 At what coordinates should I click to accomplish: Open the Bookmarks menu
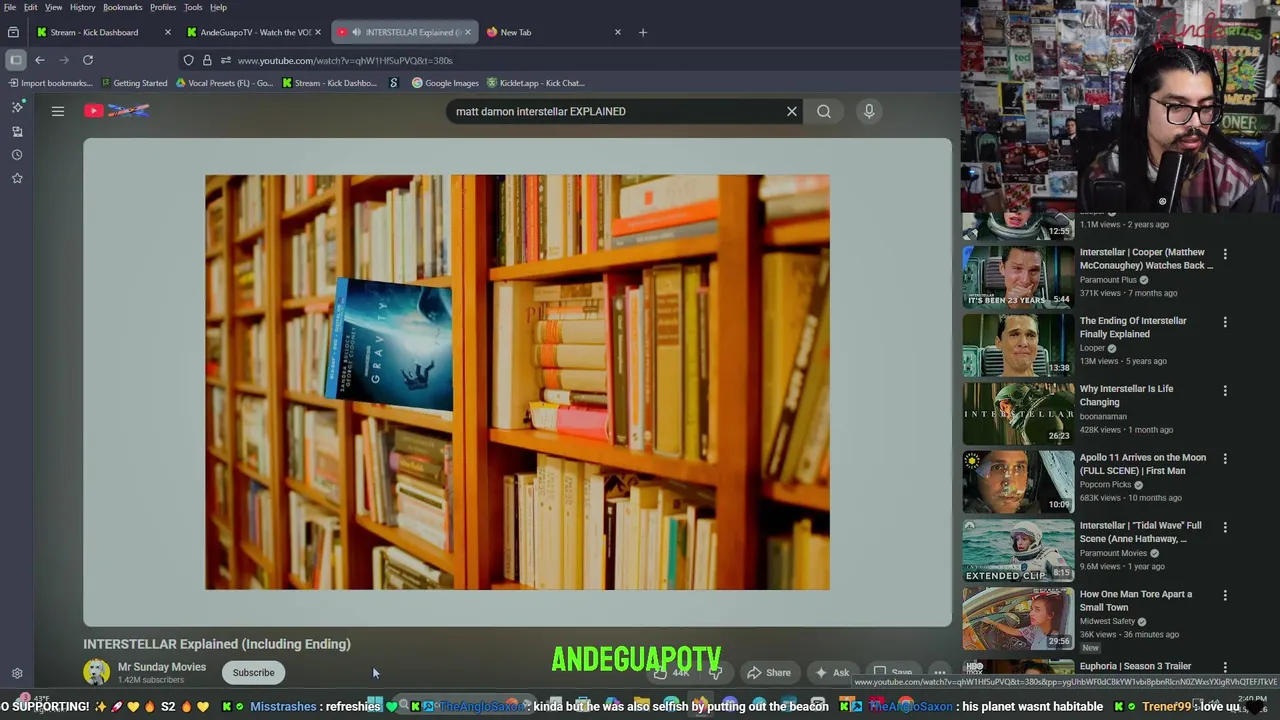pos(123,7)
